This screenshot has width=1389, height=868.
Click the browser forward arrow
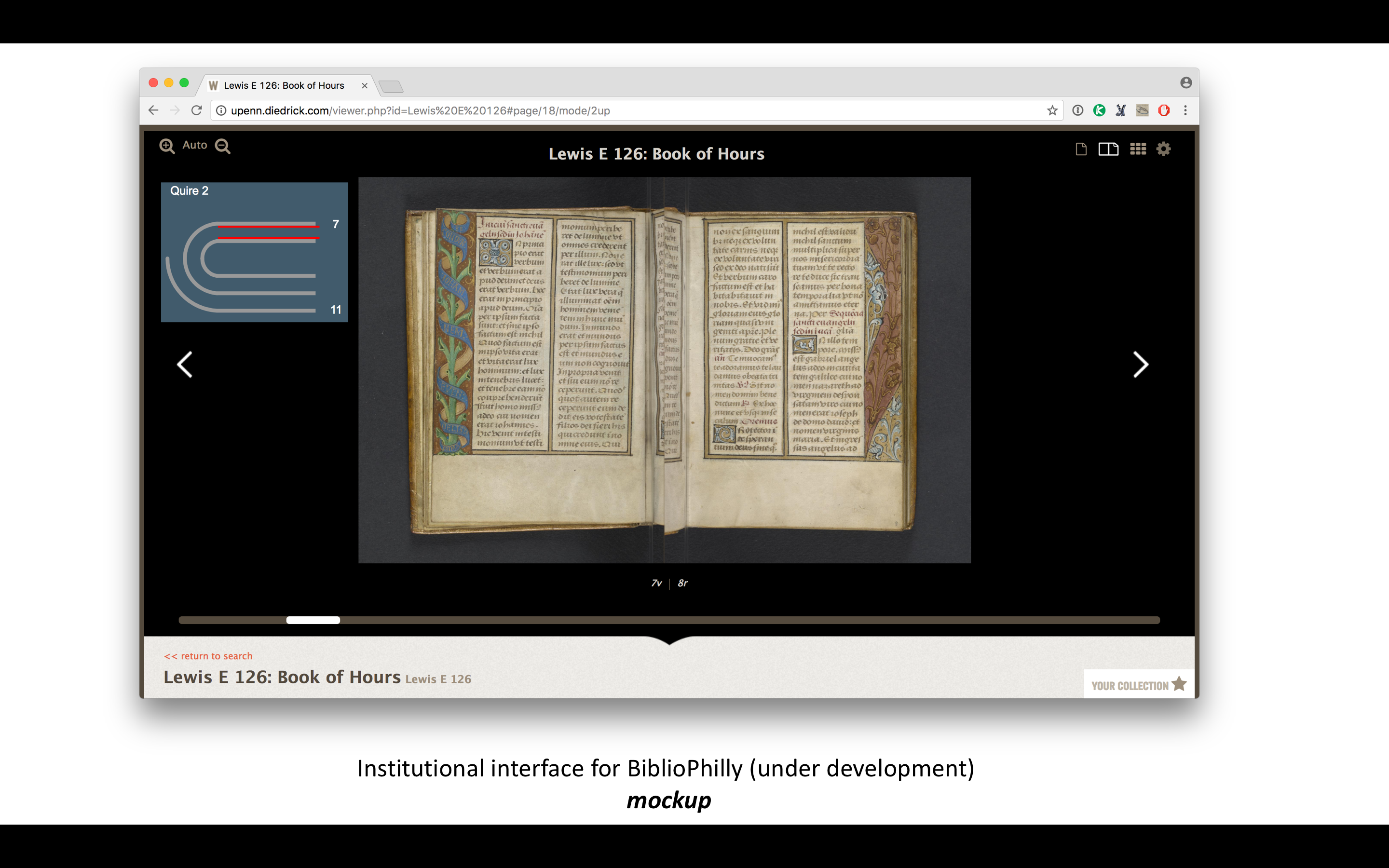tap(175, 110)
